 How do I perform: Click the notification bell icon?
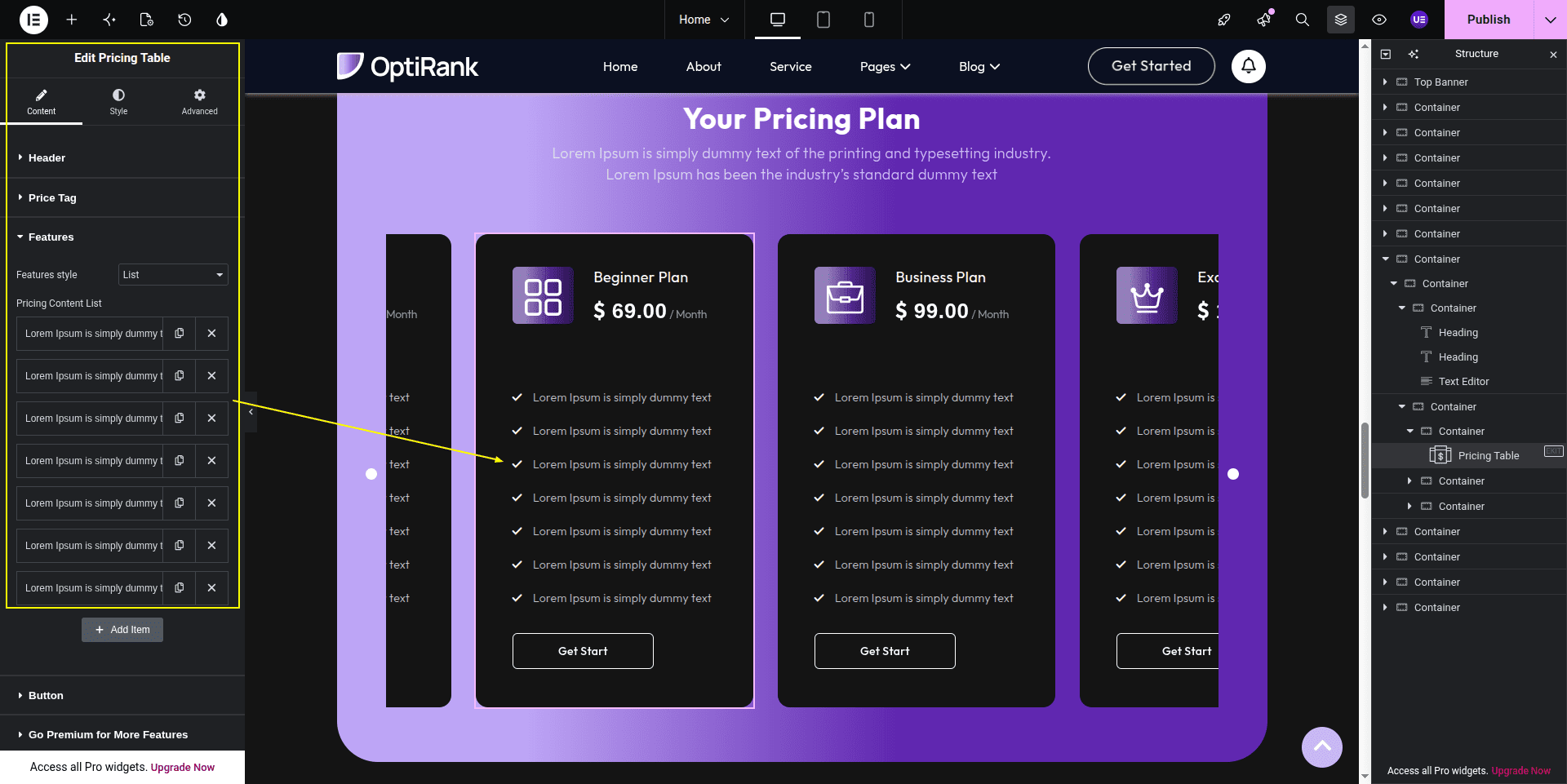tap(1249, 66)
